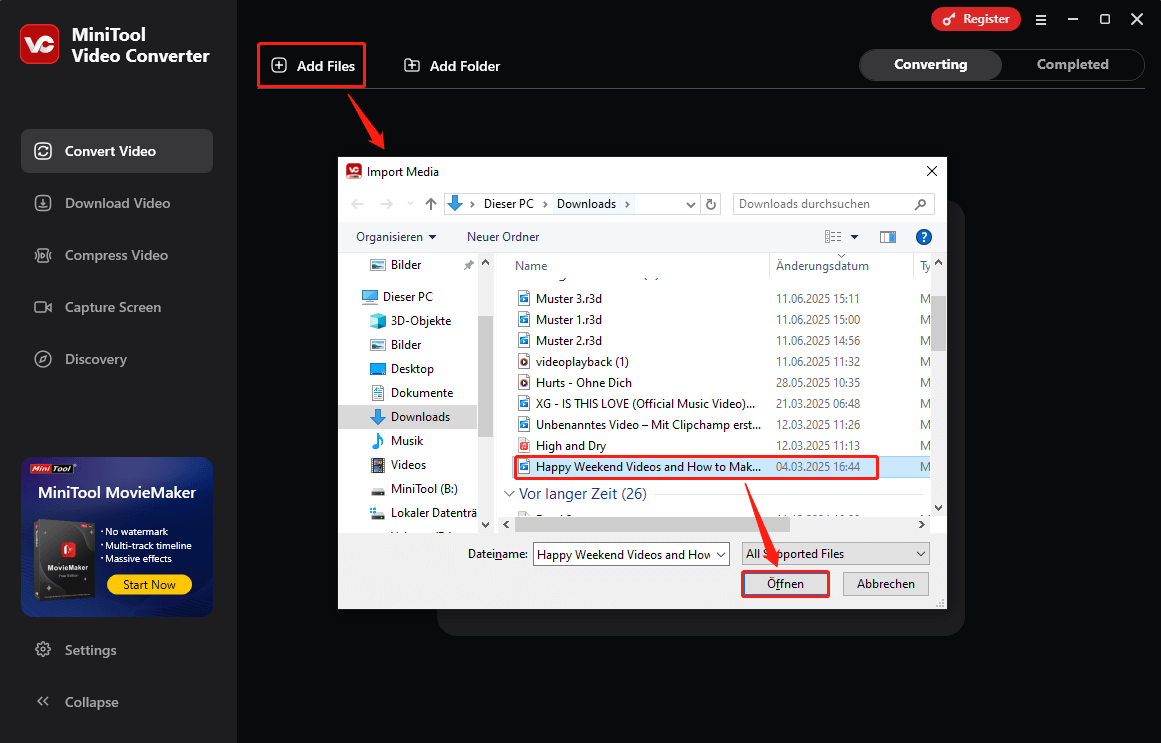The image size is (1161, 743).
Task: Select Convert Video in sidebar
Action: click(117, 151)
